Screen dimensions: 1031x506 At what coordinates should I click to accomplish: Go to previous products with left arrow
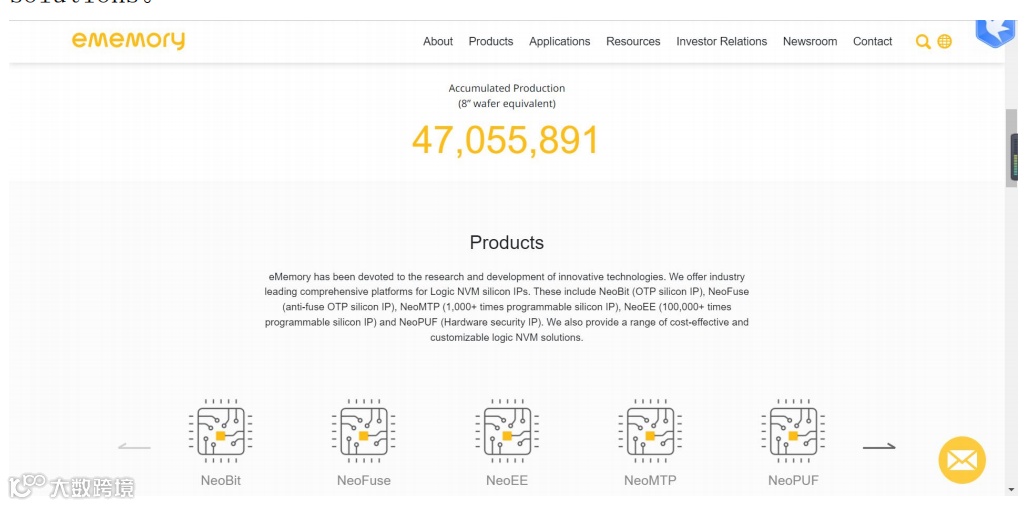point(134,447)
